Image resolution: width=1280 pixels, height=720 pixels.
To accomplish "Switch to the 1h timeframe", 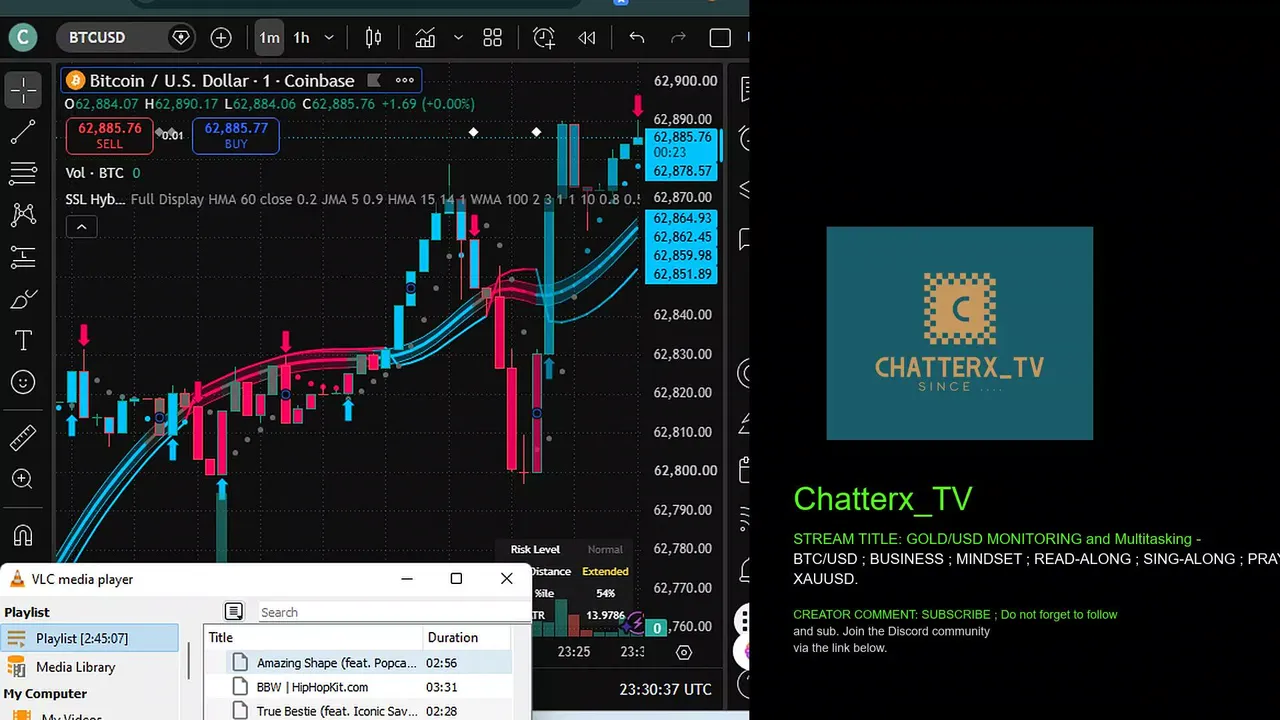I will pos(301,38).
